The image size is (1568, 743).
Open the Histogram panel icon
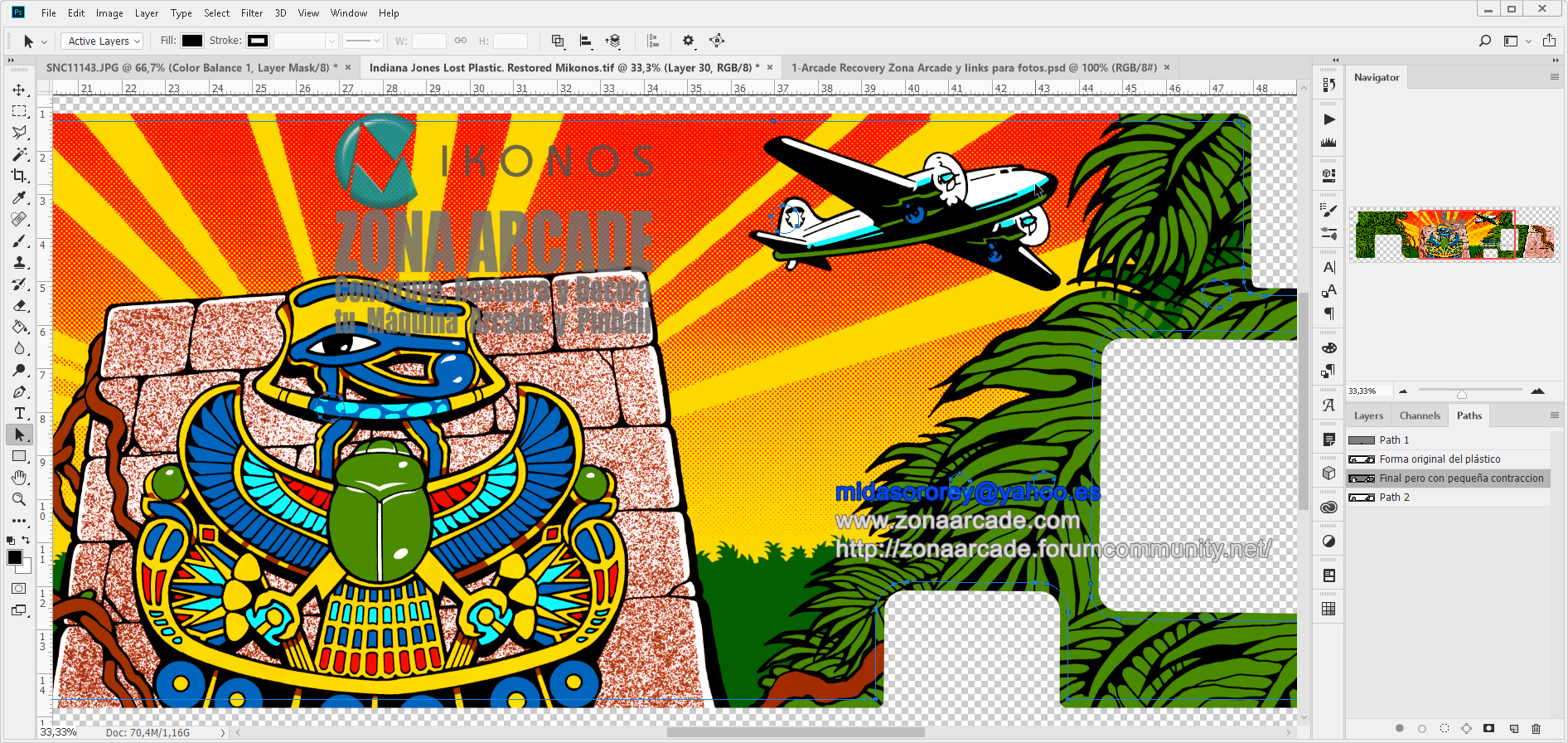pyautogui.click(x=1328, y=143)
